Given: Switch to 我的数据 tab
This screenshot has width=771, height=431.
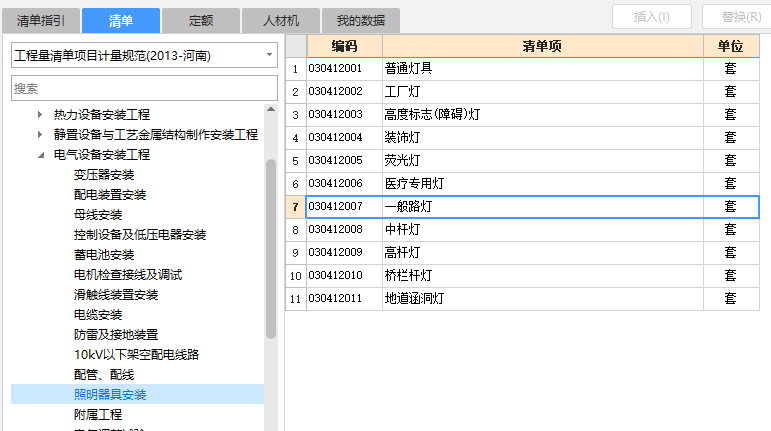Looking at the screenshot, I should click(x=360, y=21).
